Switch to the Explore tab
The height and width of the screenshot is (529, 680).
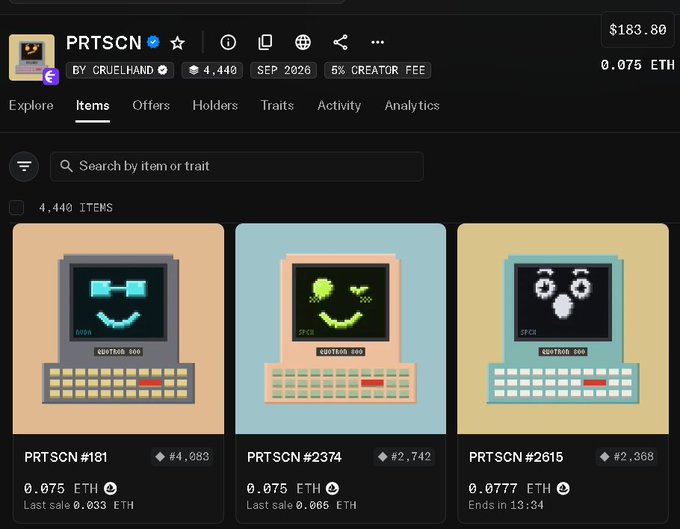click(x=31, y=105)
